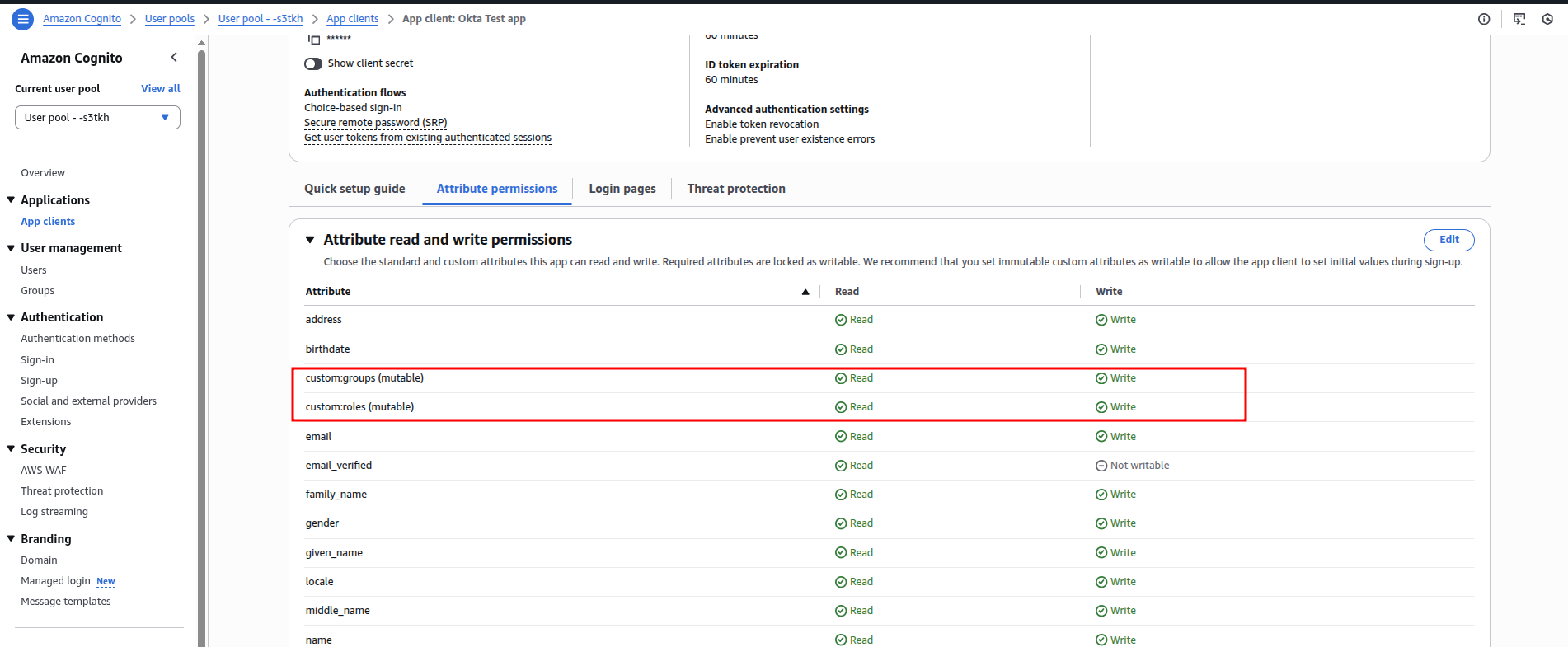Open Groups in the sidebar
This screenshot has height=647, width=1568.
coord(38,291)
